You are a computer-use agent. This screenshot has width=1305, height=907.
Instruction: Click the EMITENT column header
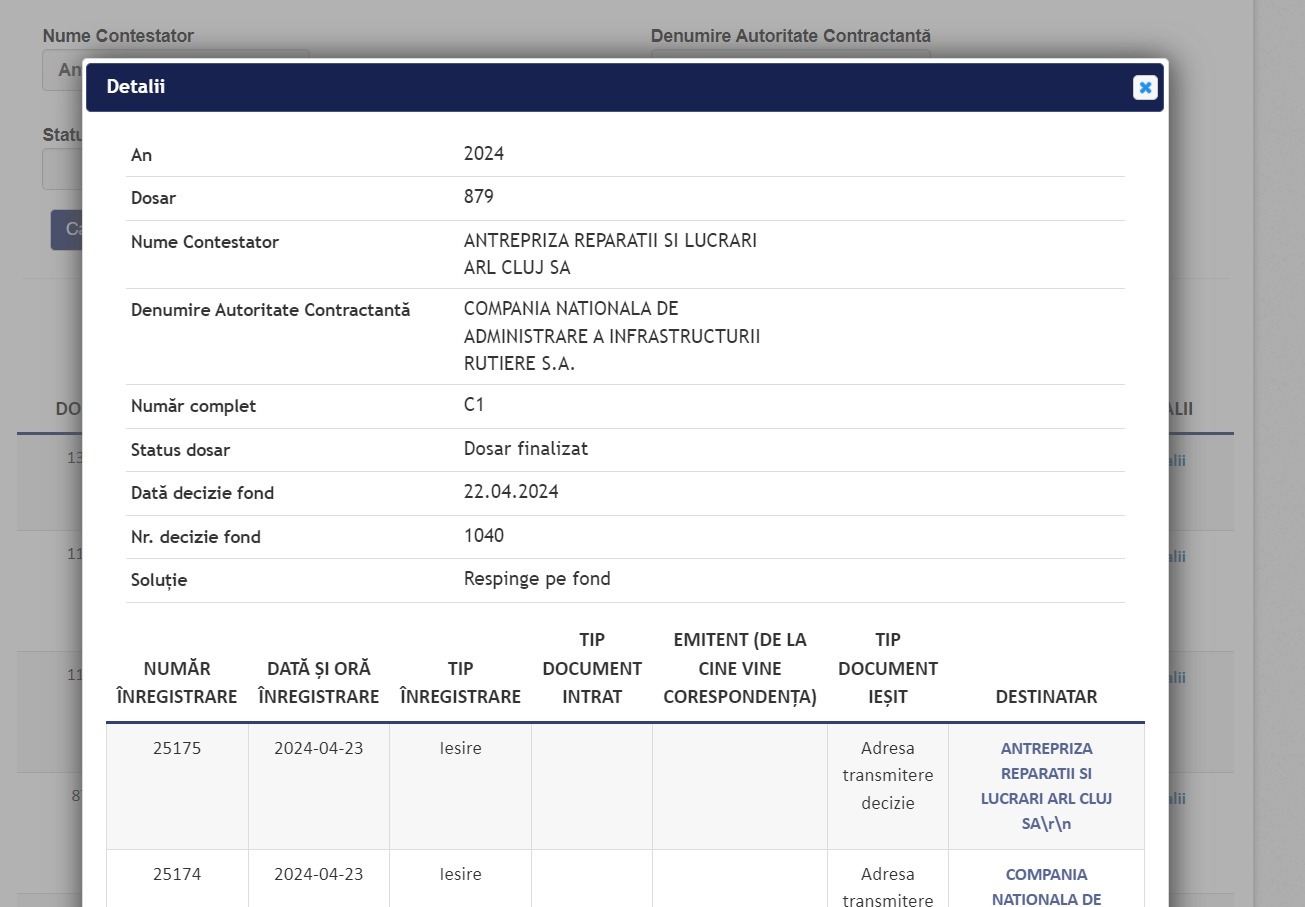[x=740, y=668]
